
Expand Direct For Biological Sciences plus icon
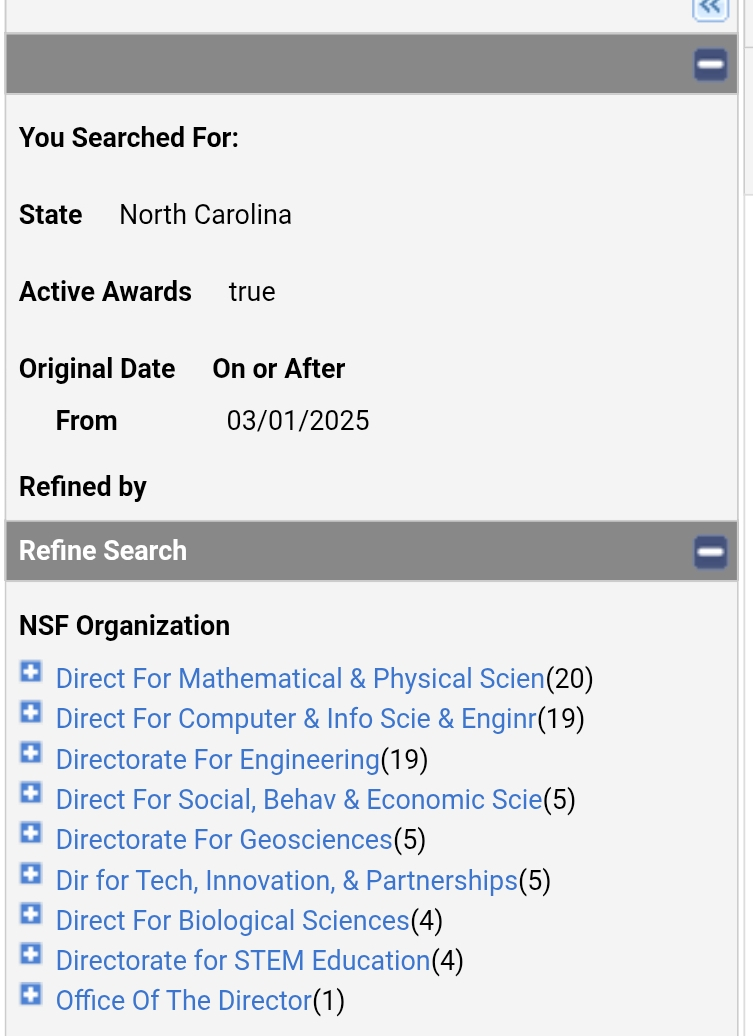31,914
